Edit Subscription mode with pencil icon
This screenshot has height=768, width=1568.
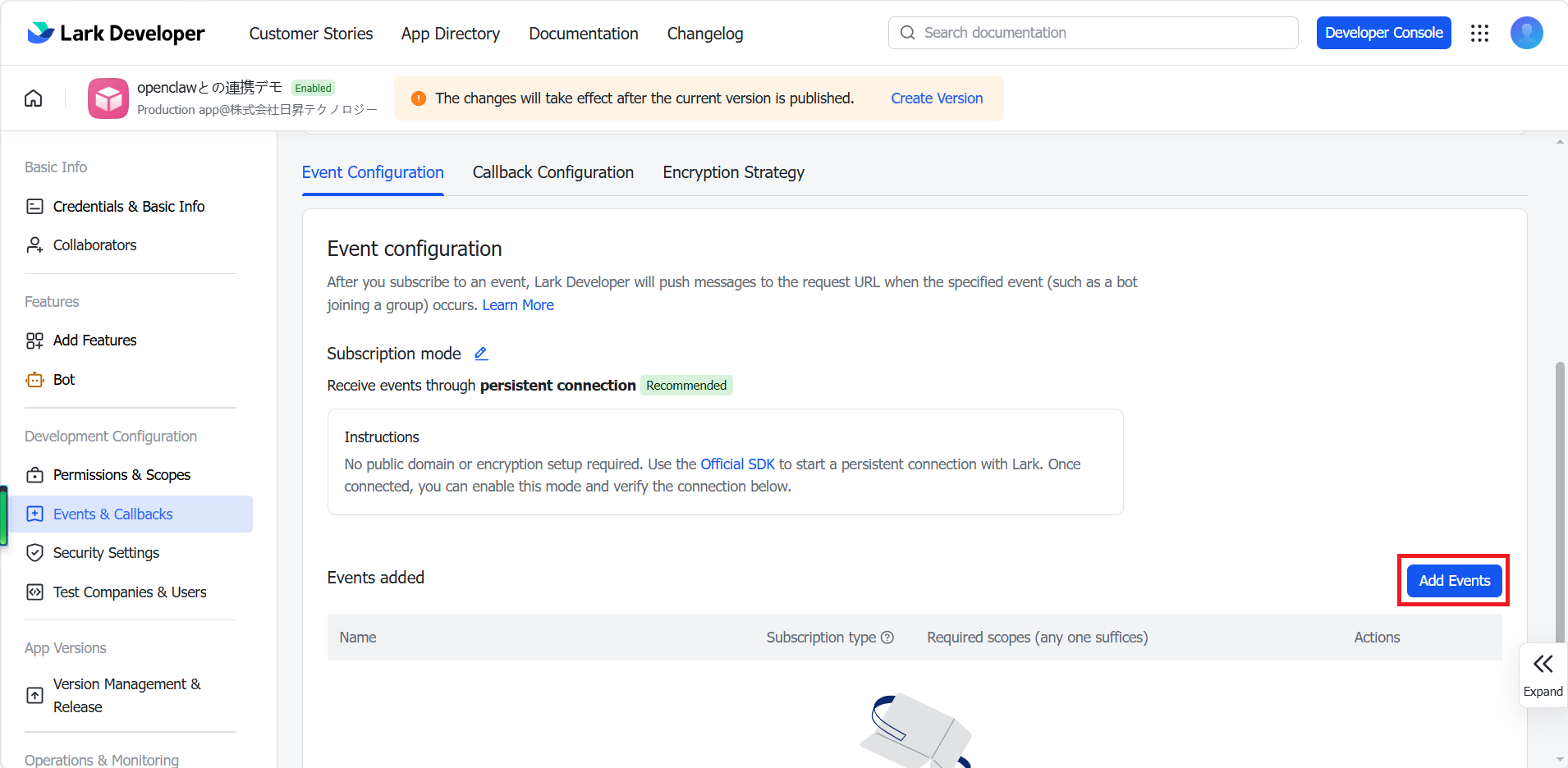[x=481, y=354]
